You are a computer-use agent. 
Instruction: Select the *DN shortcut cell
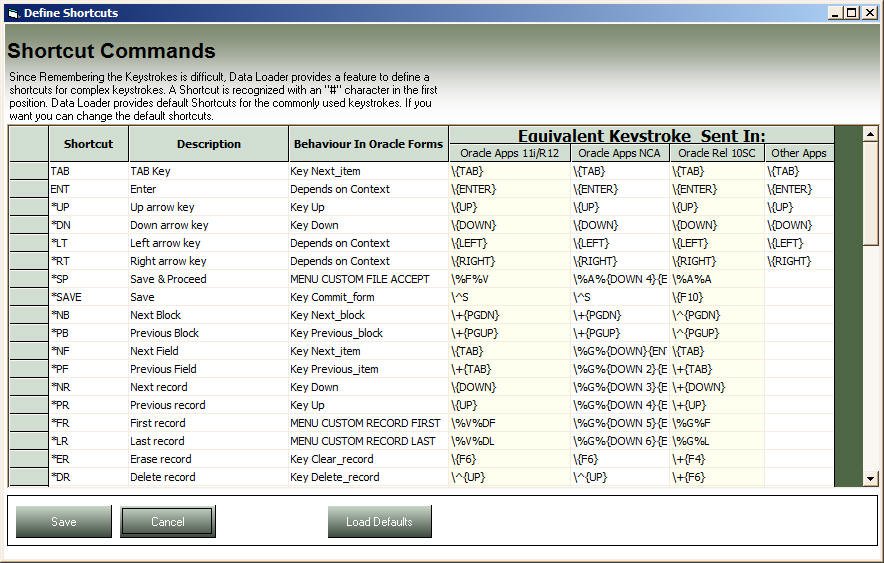[x=89, y=225]
